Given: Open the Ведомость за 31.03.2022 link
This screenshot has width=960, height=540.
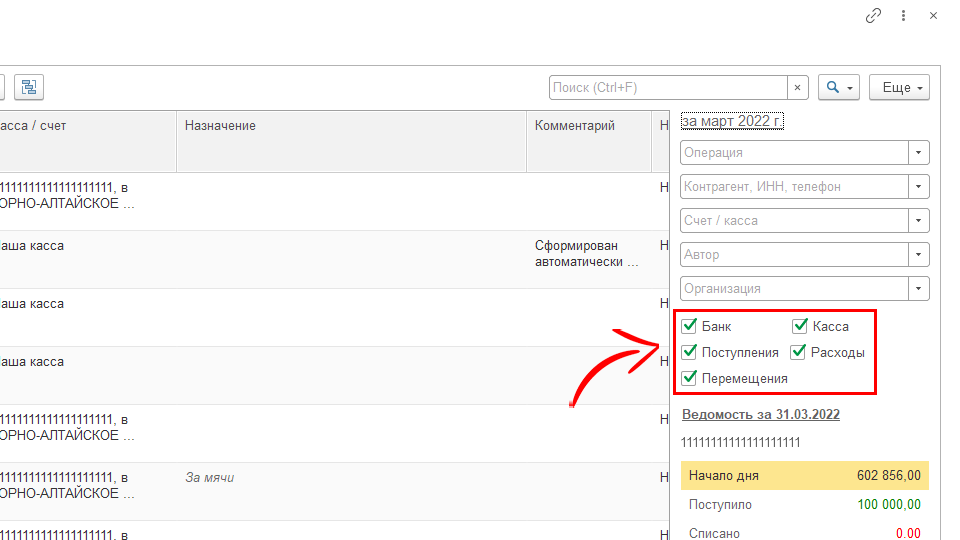Looking at the screenshot, I should (760, 415).
